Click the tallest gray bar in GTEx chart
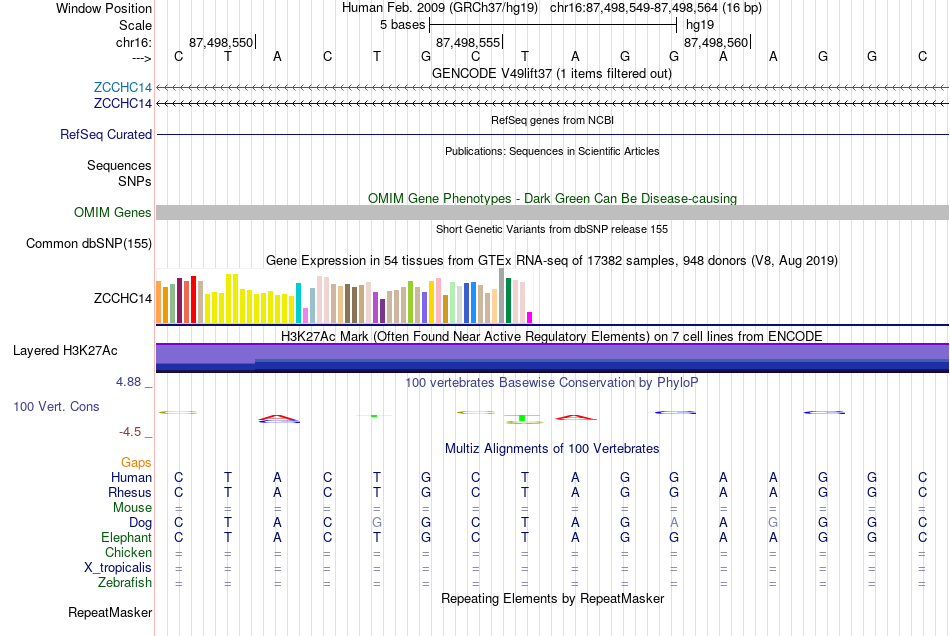Image resolution: width=950 pixels, height=636 pixels. click(x=502, y=296)
